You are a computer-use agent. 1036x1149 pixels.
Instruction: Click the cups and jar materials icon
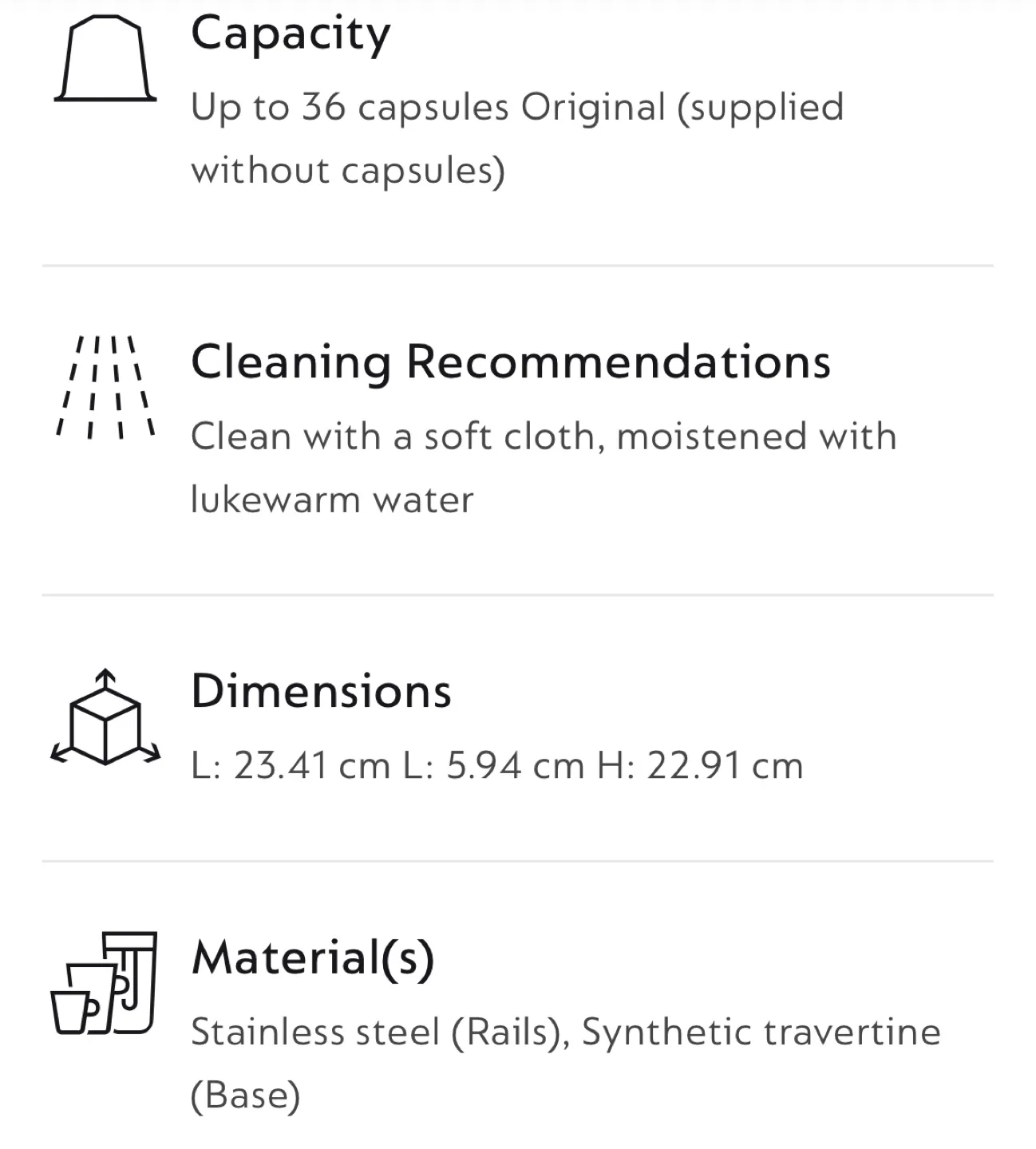(105, 983)
